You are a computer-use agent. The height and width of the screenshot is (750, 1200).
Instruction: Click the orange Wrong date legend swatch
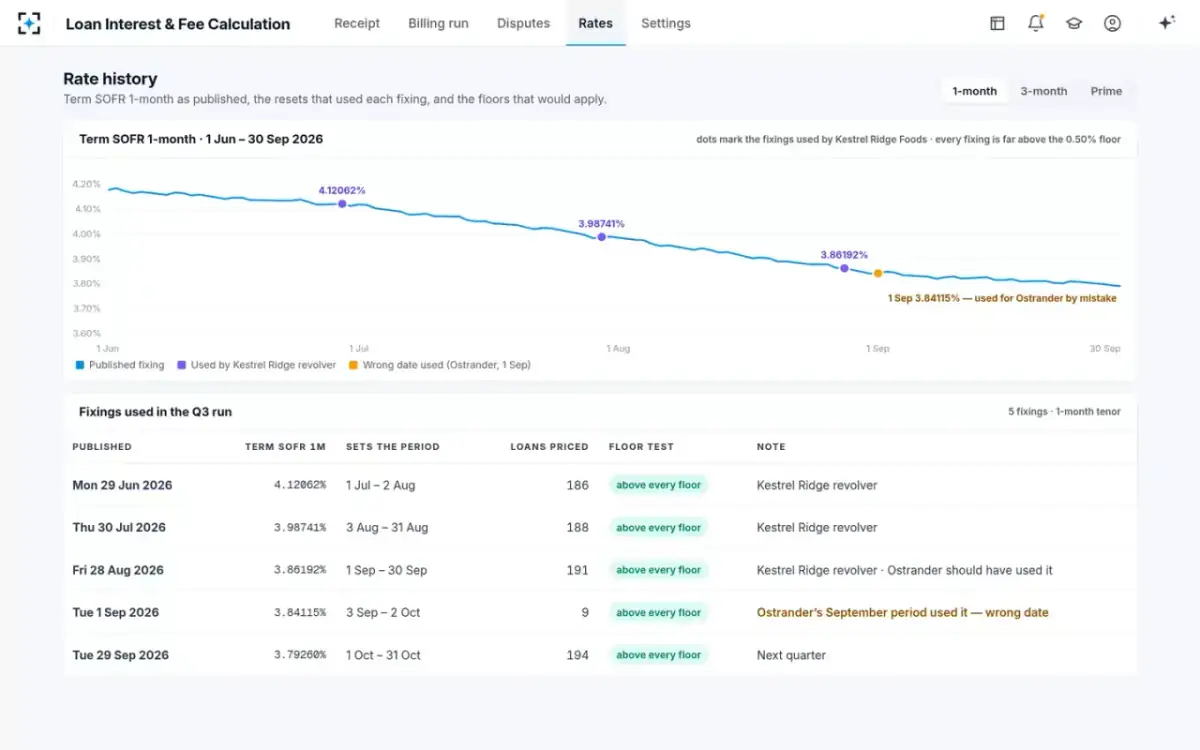(x=353, y=365)
